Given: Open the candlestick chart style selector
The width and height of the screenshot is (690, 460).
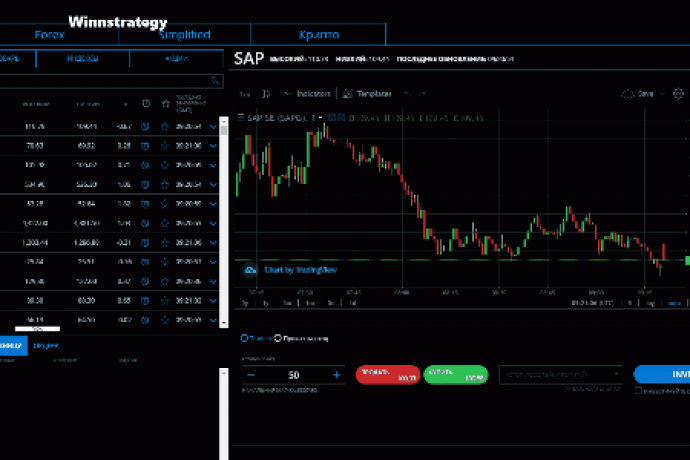Looking at the screenshot, I should click(x=266, y=94).
